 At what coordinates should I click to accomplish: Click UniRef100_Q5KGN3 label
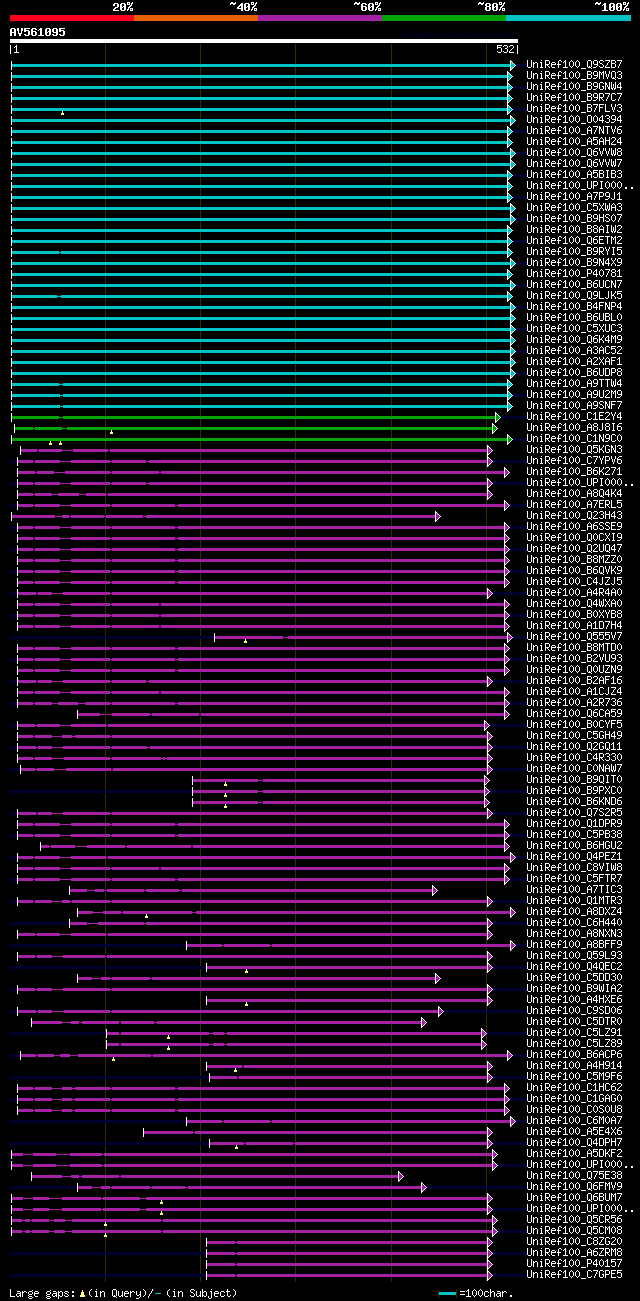point(573,449)
